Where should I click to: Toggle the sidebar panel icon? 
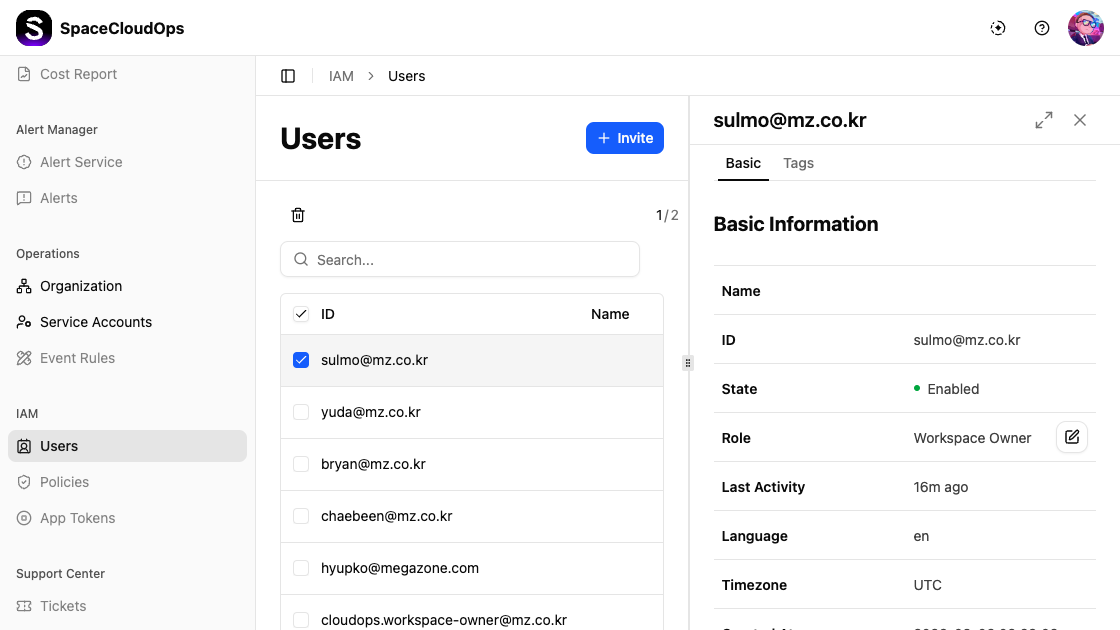(288, 76)
